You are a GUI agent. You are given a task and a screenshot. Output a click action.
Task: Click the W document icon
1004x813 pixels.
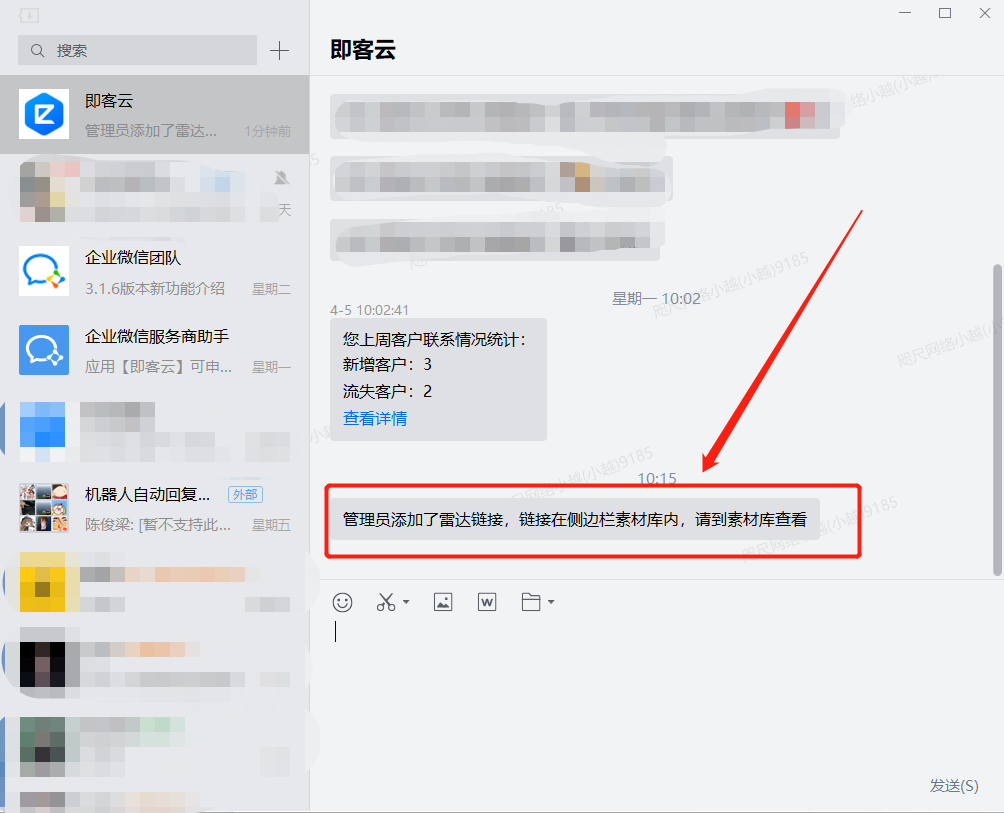[x=487, y=602]
